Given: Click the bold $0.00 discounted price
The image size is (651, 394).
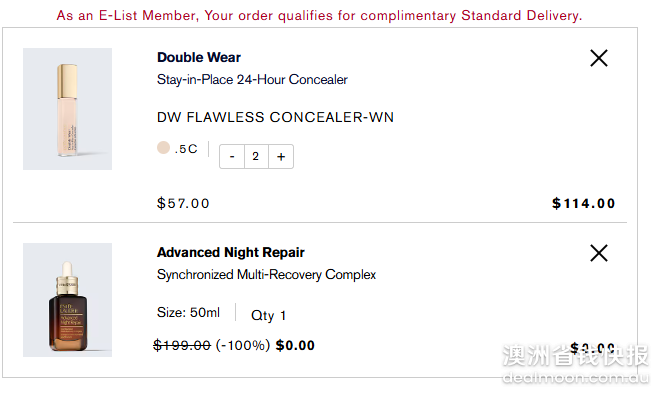Looking at the screenshot, I should click(x=295, y=345).
